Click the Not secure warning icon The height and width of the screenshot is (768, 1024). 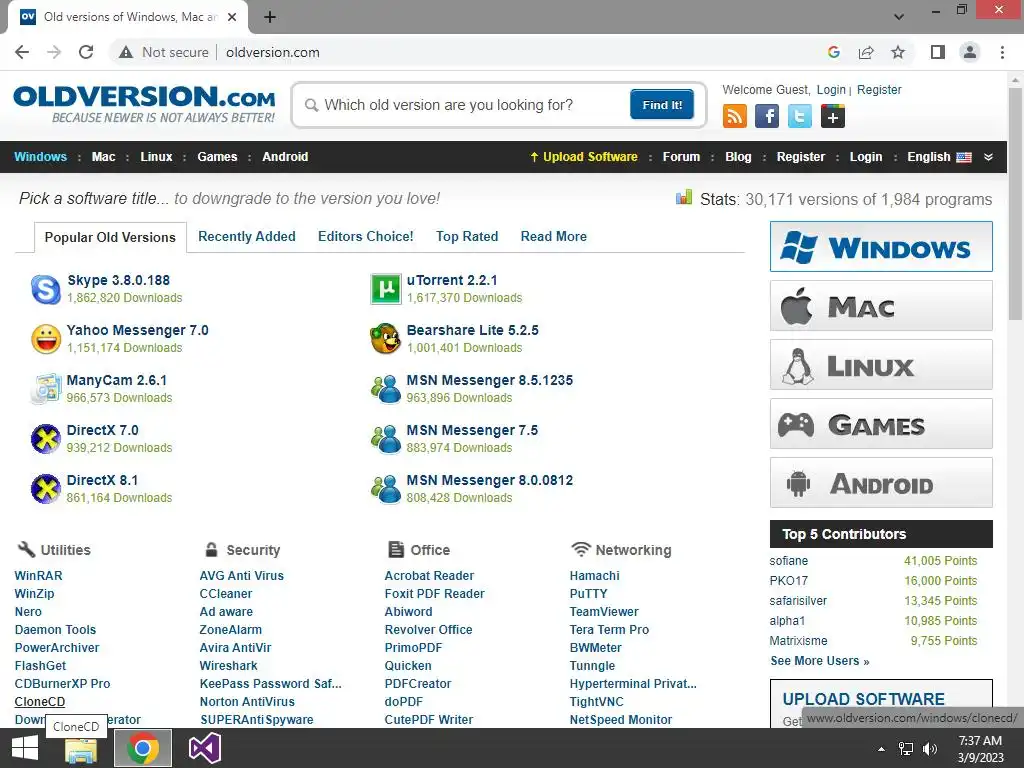click(126, 52)
